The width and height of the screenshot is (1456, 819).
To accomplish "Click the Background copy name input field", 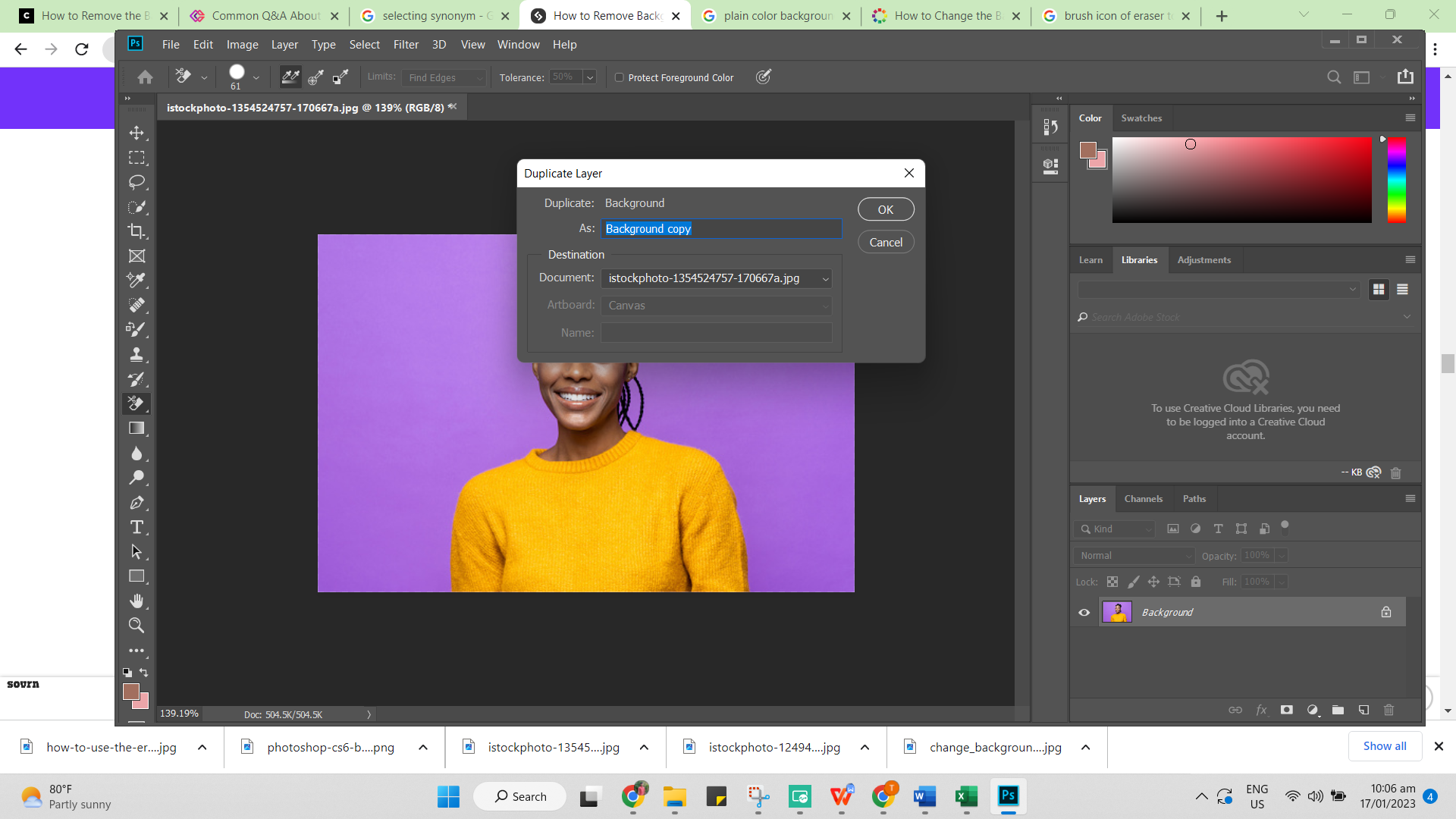I will [x=718, y=229].
